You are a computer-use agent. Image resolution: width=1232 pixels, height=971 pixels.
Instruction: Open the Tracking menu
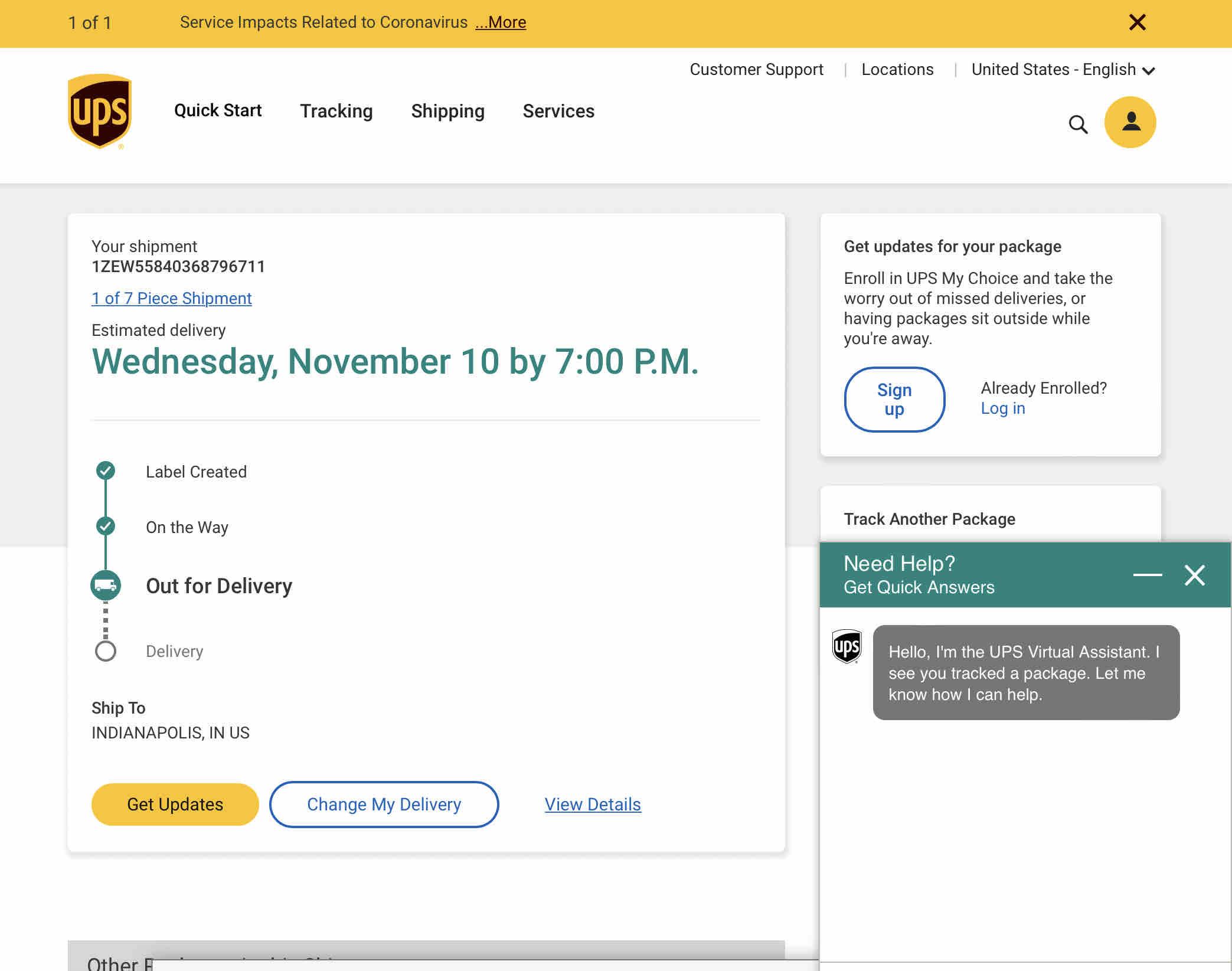tap(336, 111)
